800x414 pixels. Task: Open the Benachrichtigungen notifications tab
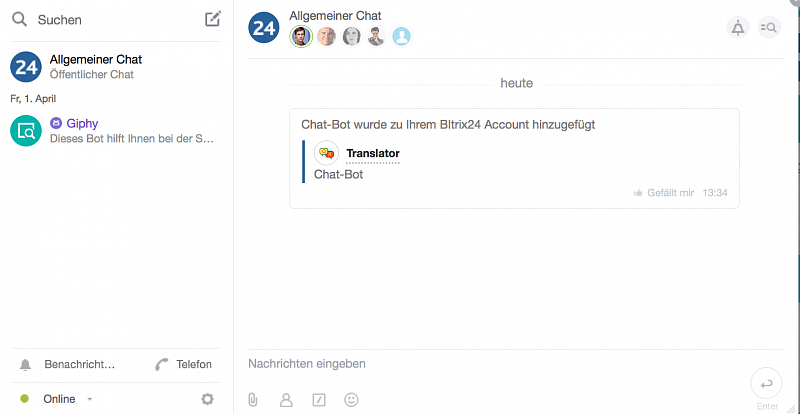pyautogui.click(x=67, y=364)
